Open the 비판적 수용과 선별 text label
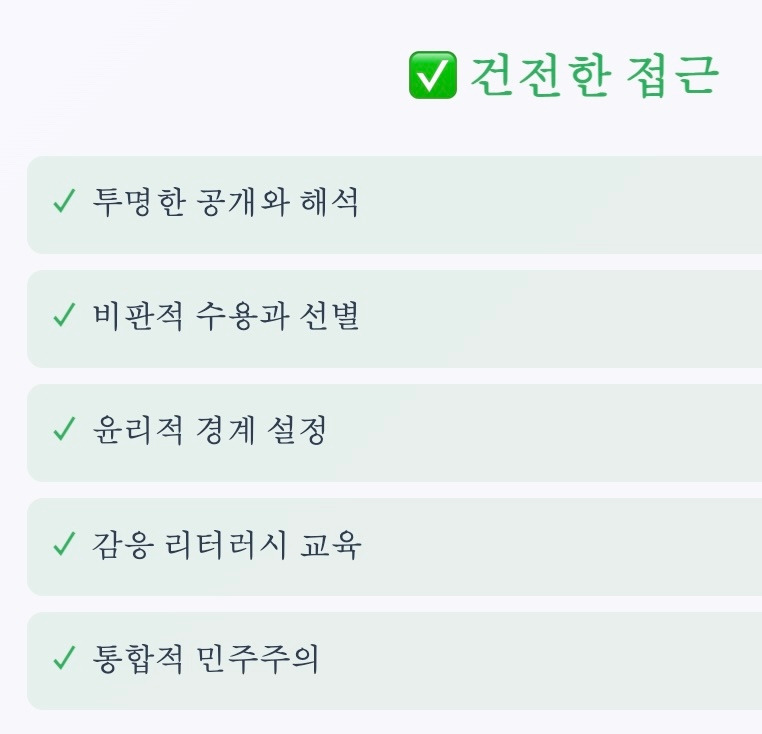This screenshot has height=734, width=762. pos(226,316)
